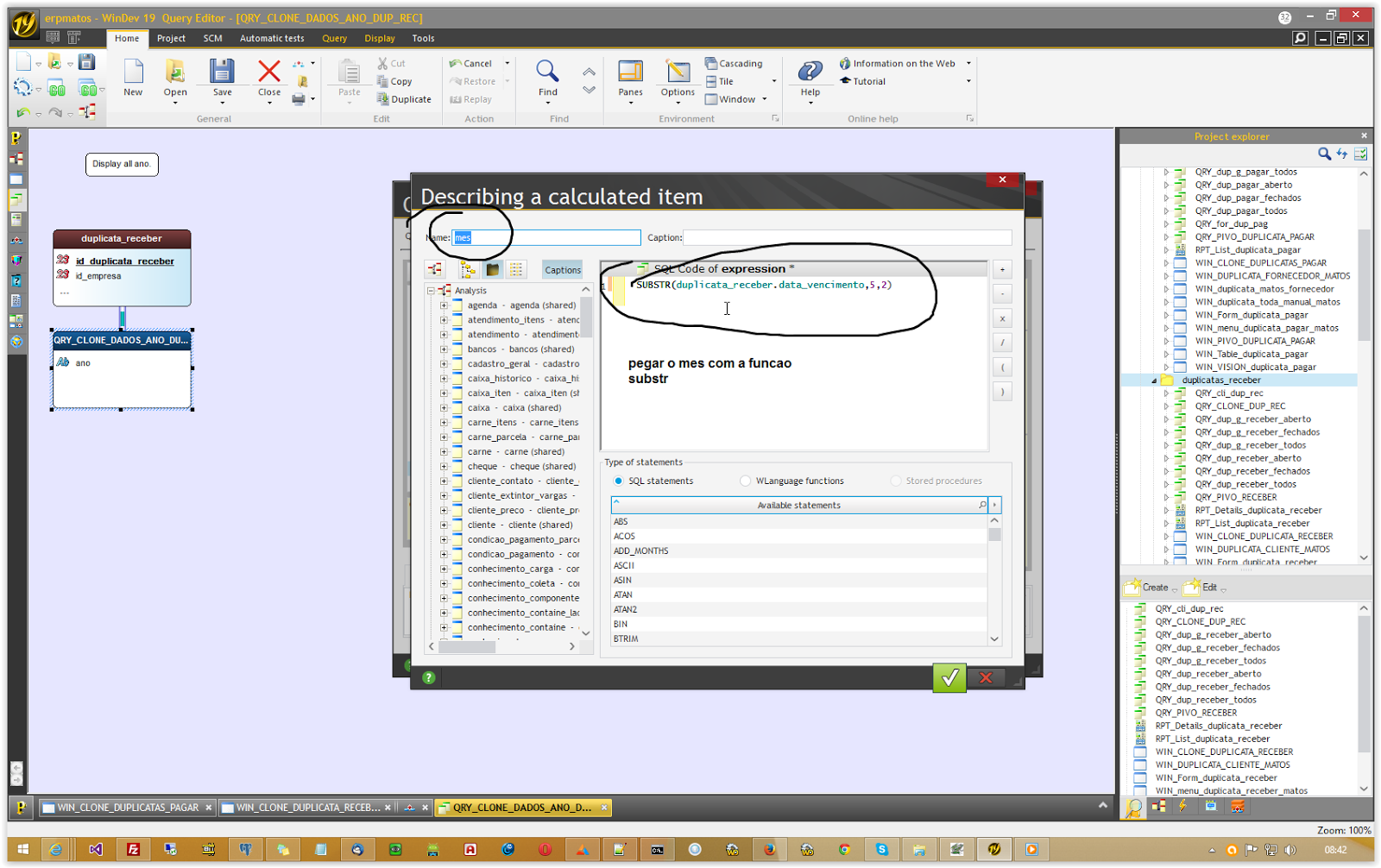
Task: Select id_duplicata_receber in duplicata_receber box
Action: 124,261
